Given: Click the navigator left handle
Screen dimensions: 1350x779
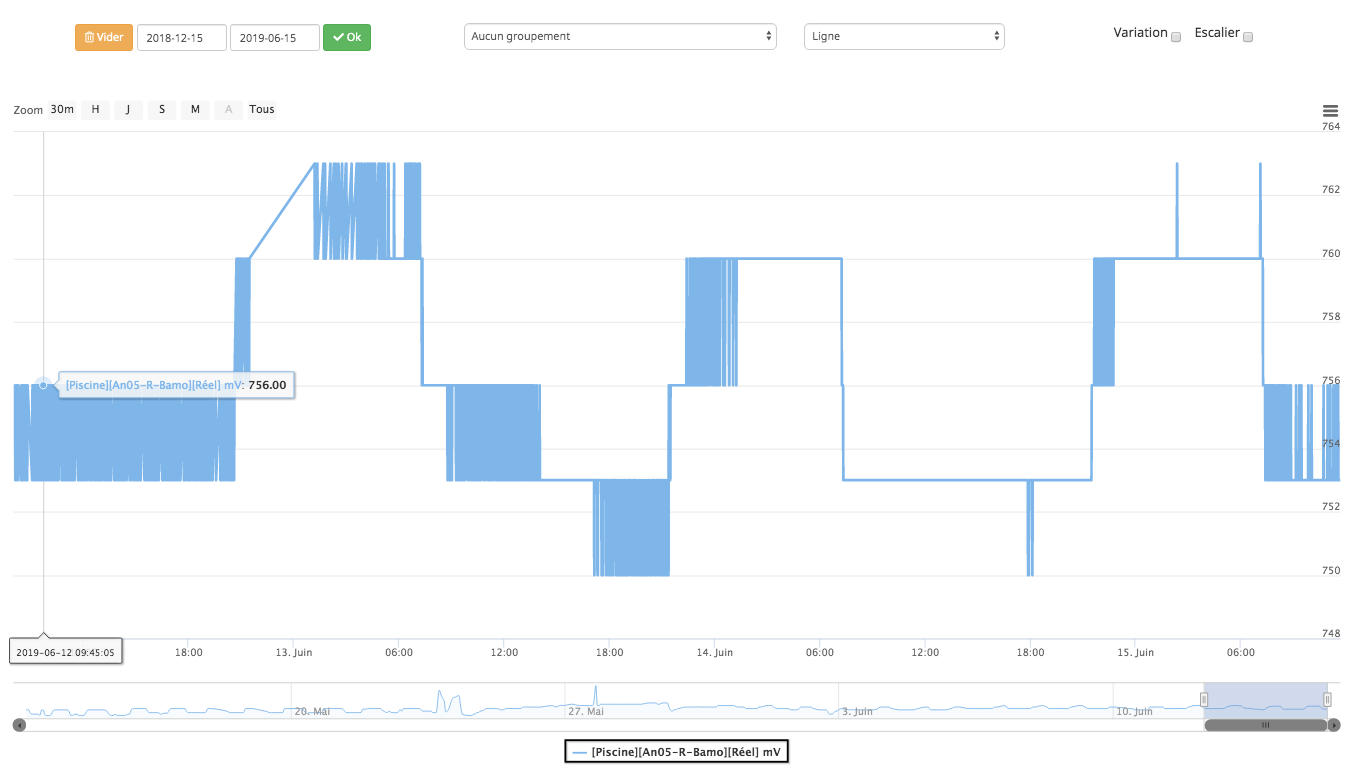Looking at the screenshot, I should (x=1205, y=699).
